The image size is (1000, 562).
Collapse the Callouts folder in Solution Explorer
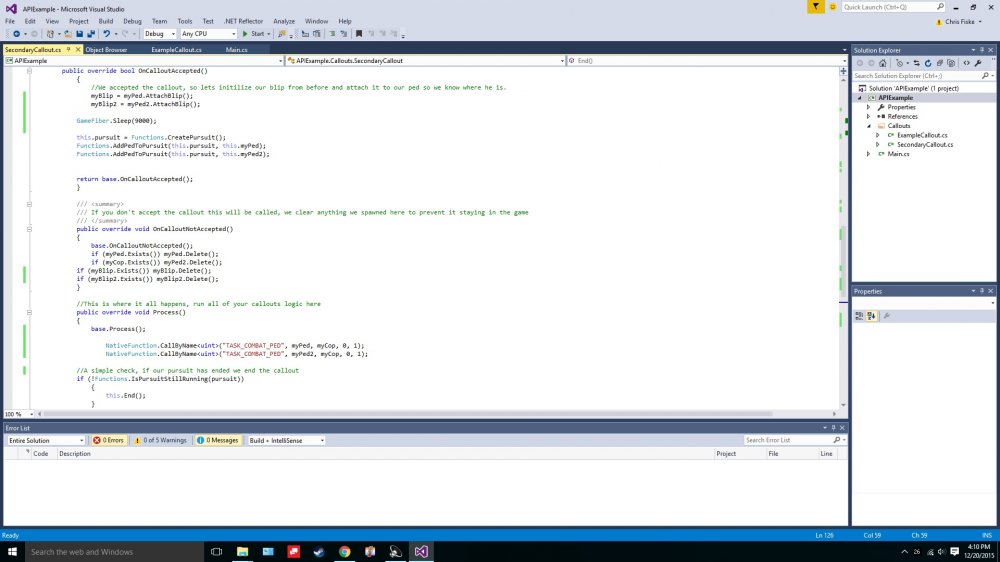(868, 126)
